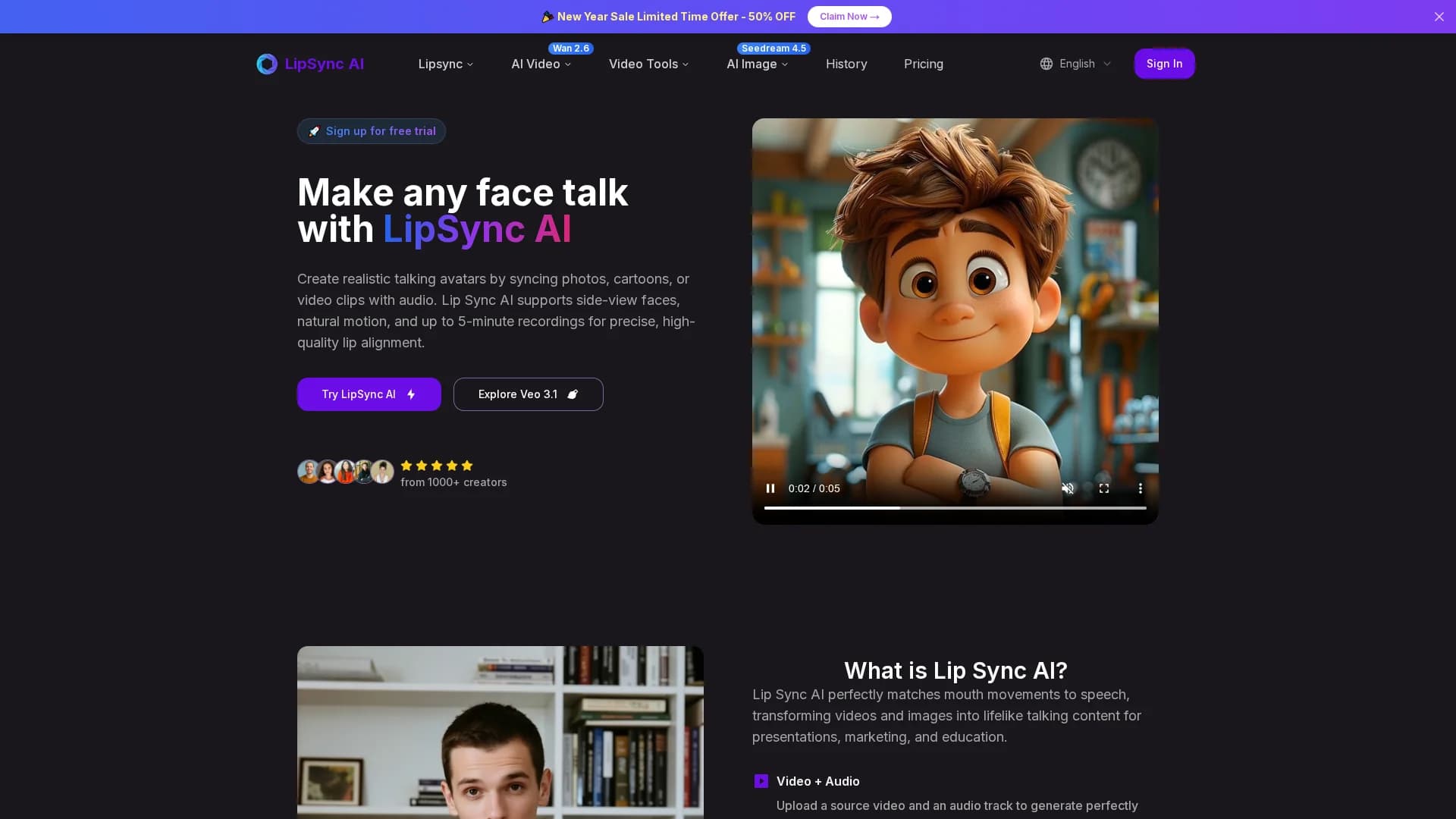This screenshot has width=1456, height=819.
Task: Open the AI Video dropdown
Action: (541, 64)
